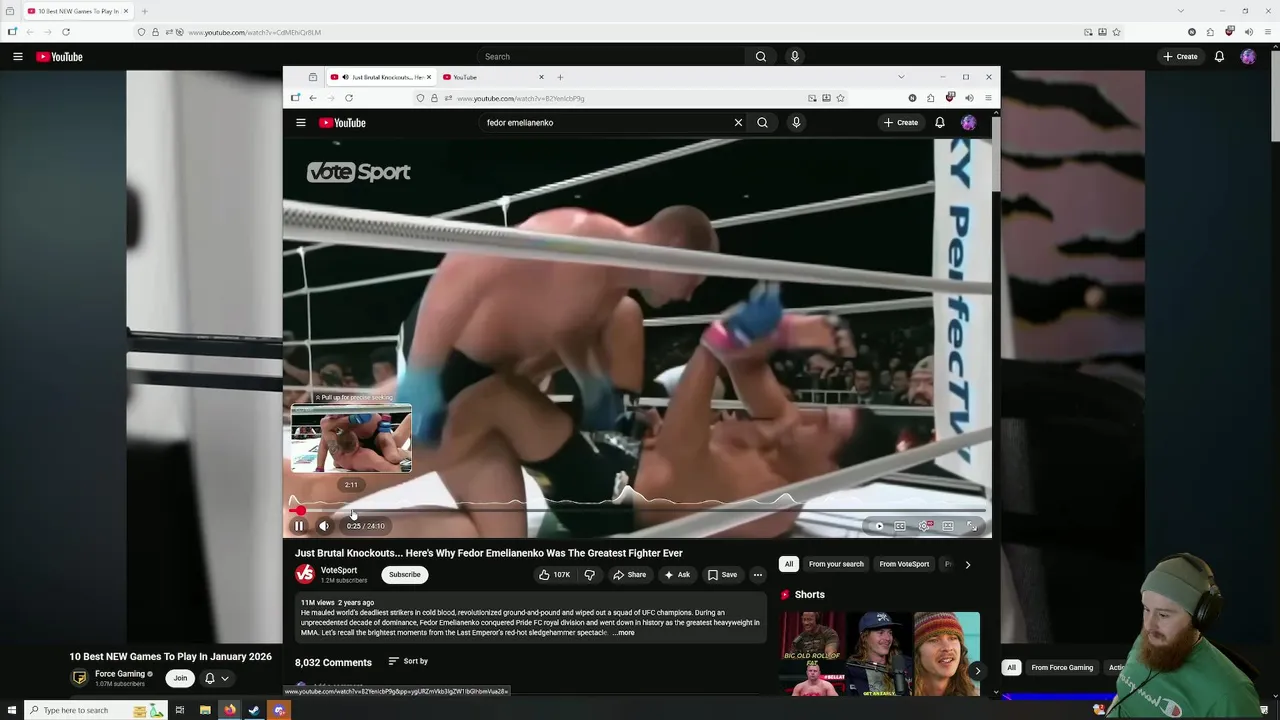
Task: Enter fullscreen on the video player
Action: pyautogui.click(x=972, y=526)
